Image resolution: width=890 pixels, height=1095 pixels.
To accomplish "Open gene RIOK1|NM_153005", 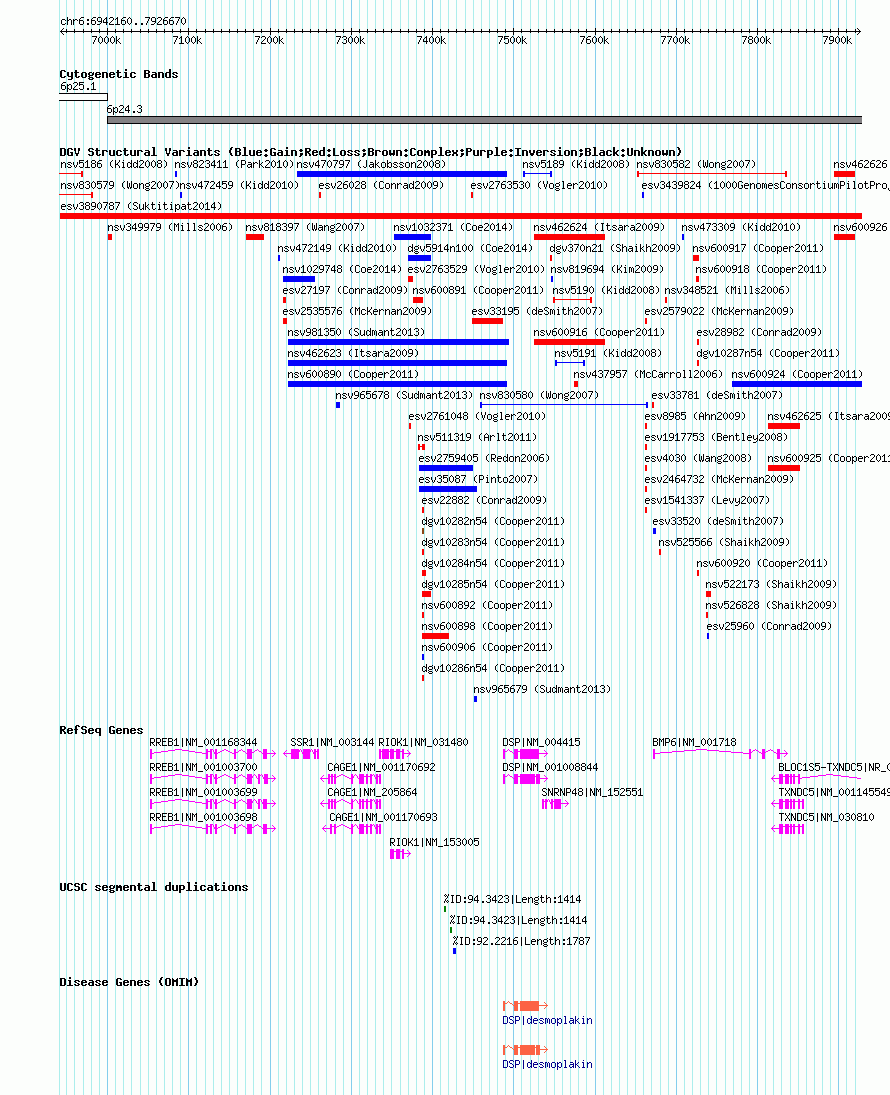I will pos(435,843).
